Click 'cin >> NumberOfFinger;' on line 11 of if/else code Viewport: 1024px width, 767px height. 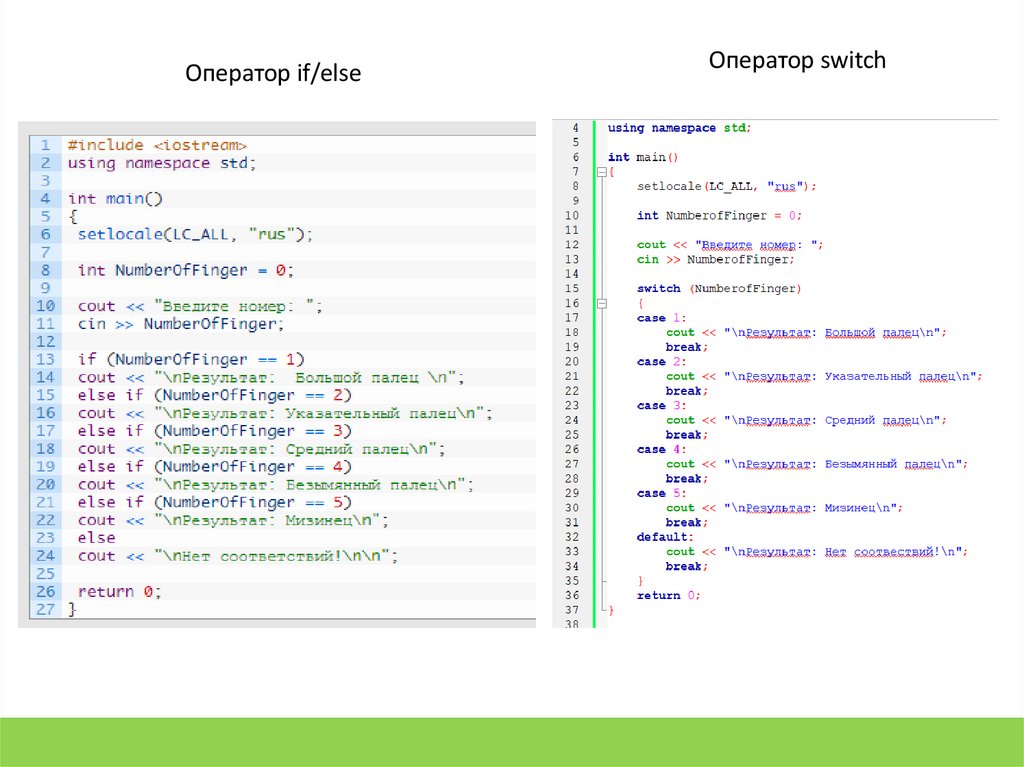181,324
